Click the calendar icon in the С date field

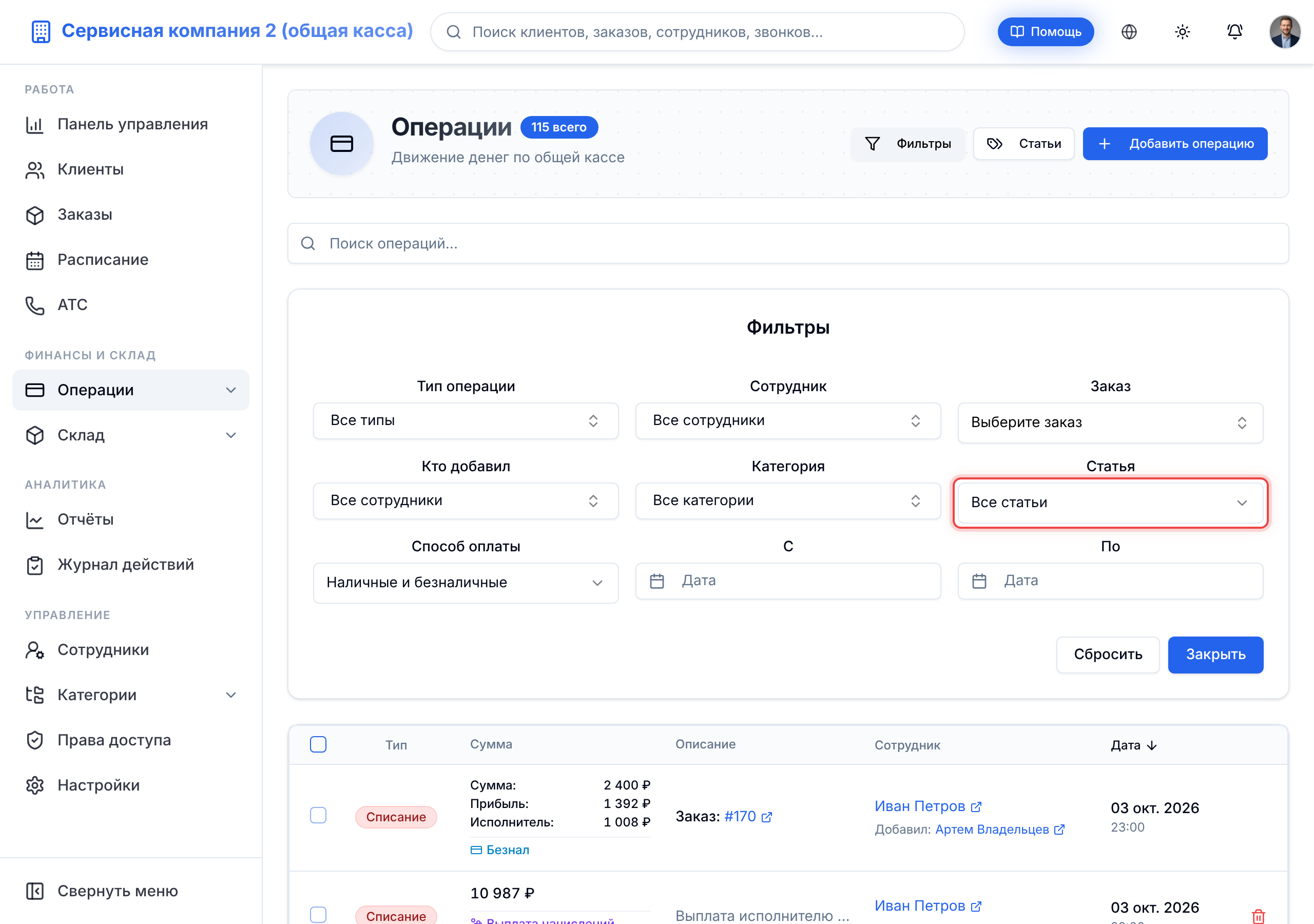click(657, 581)
